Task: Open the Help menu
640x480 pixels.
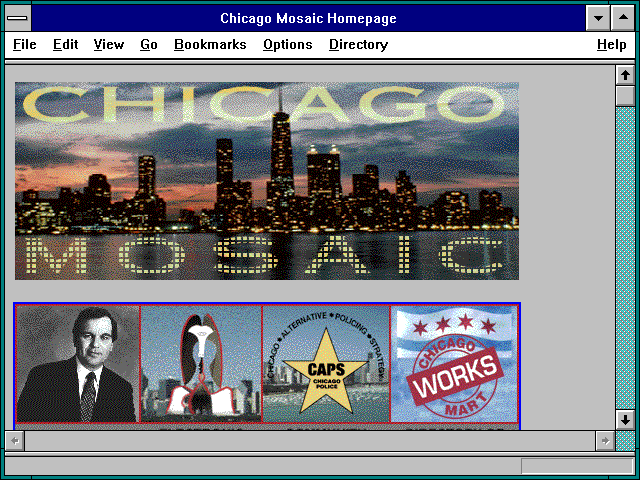Action: point(611,44)
